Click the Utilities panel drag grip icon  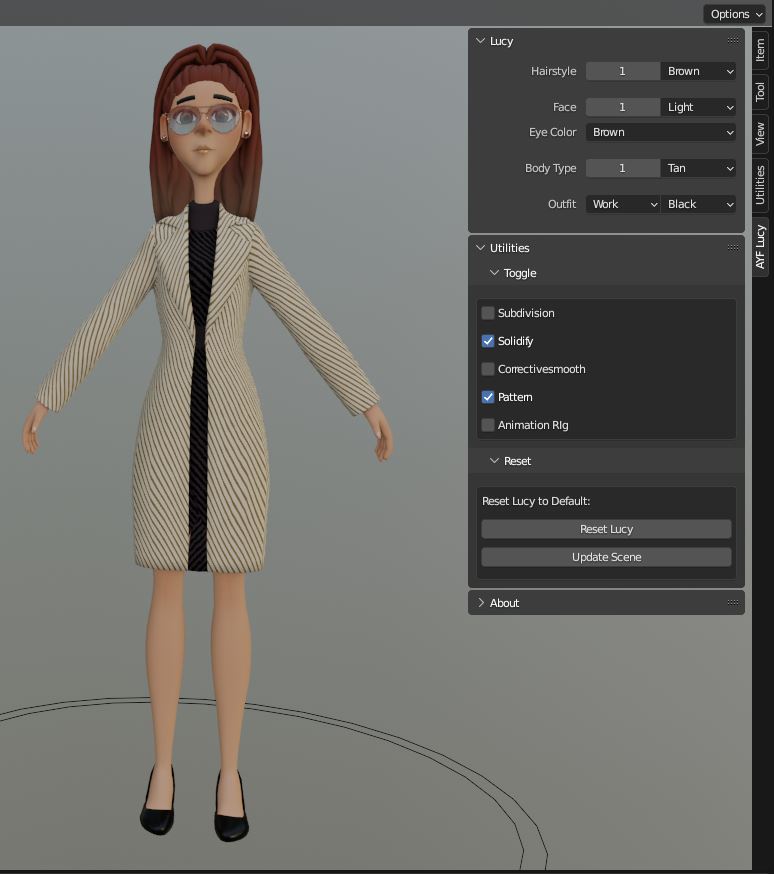(733, 248)
